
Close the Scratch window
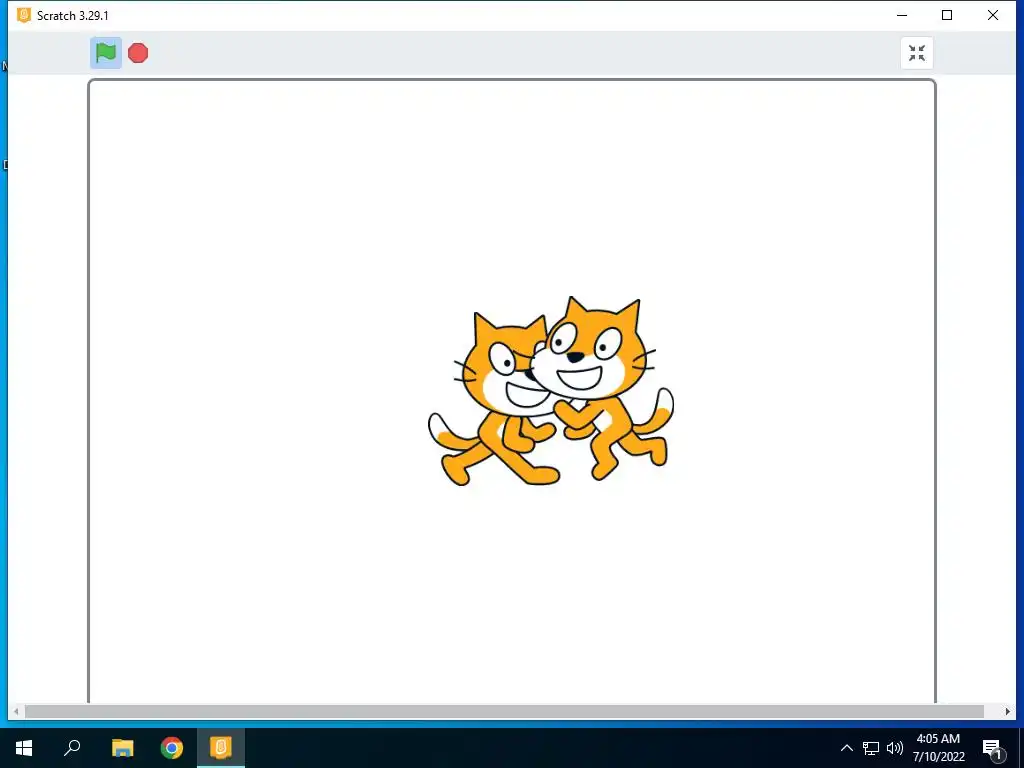pos(993,15)
